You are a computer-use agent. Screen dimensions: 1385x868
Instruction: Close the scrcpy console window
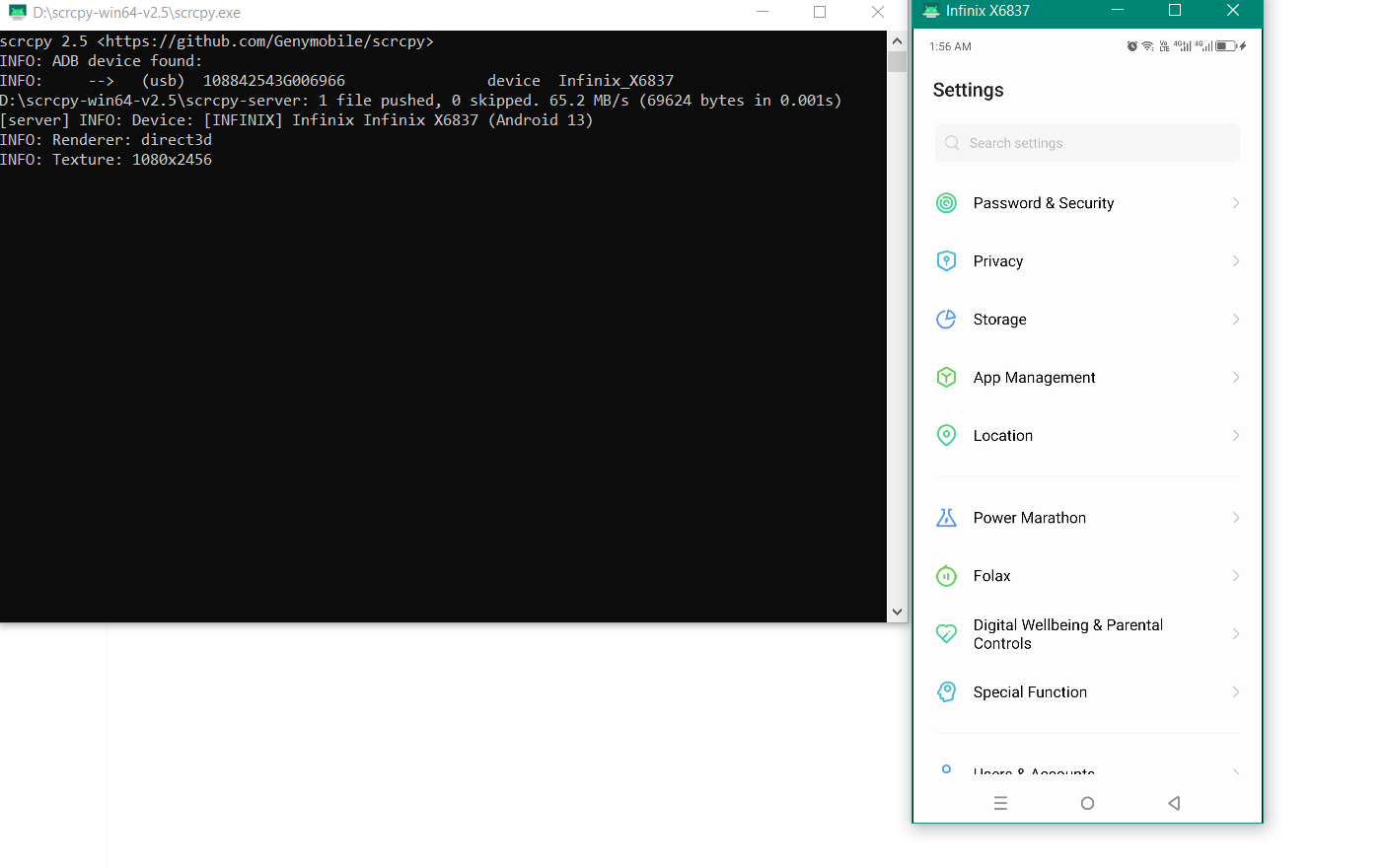(878, 12)
